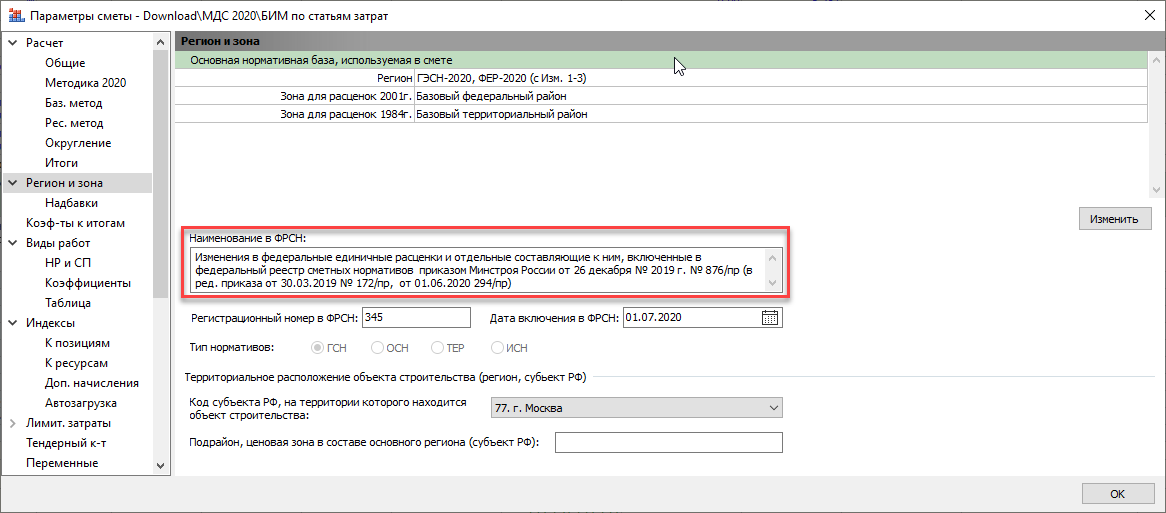Select Рес. метод in the tree
1166x513 pixels.
click(74, 123)
